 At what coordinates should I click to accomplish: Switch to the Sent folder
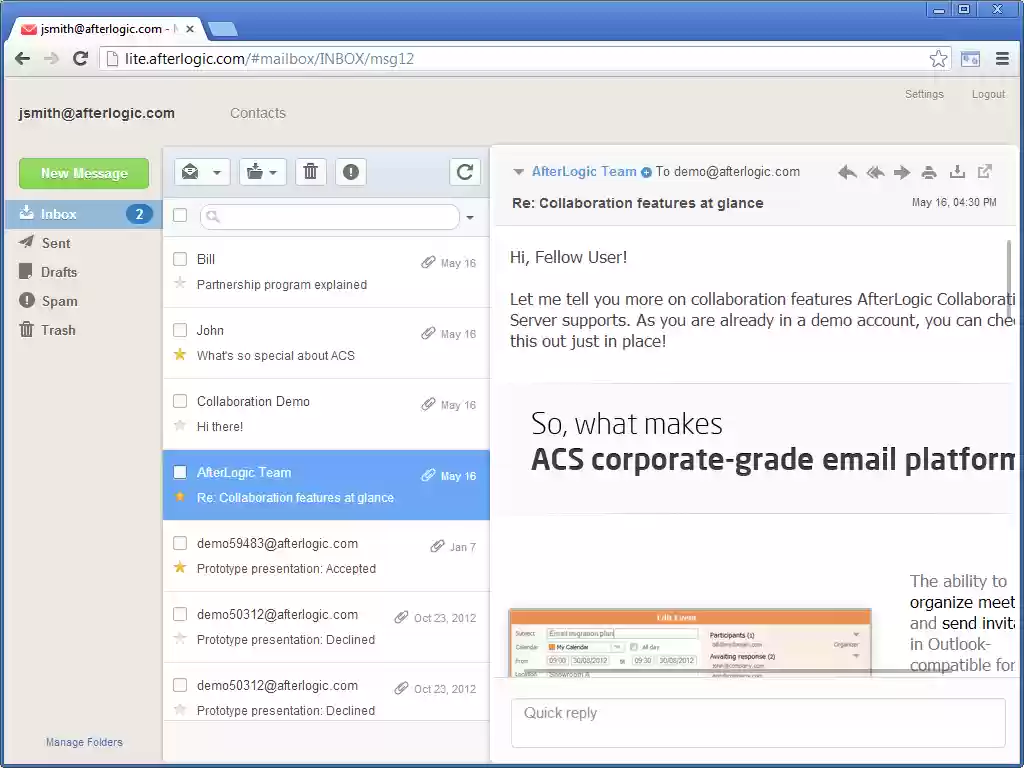pos(55,242)
